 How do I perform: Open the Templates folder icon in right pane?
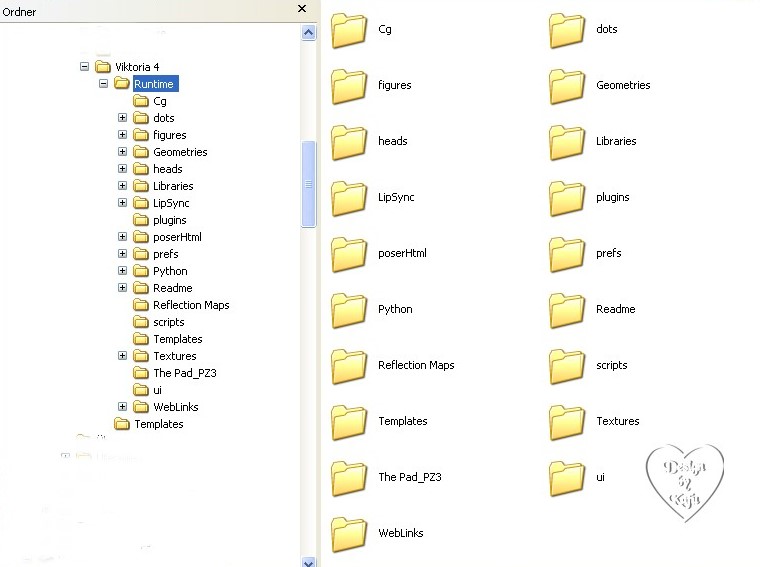click(349, 423)
